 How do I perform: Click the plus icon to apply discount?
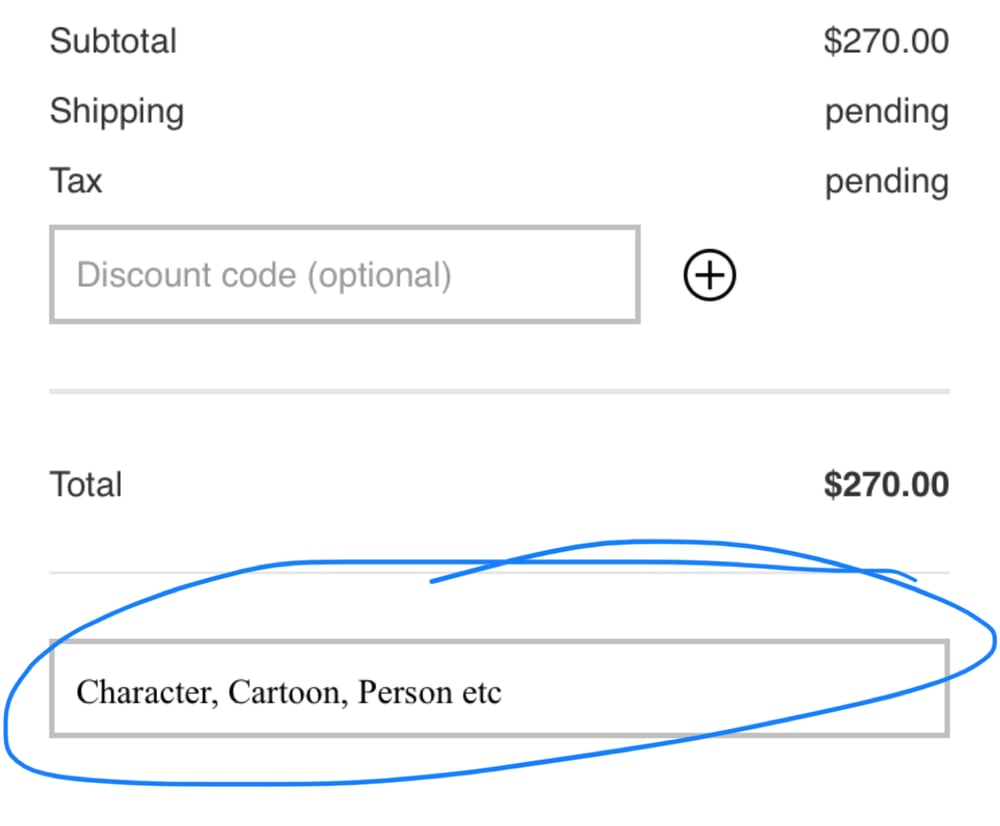710,275
